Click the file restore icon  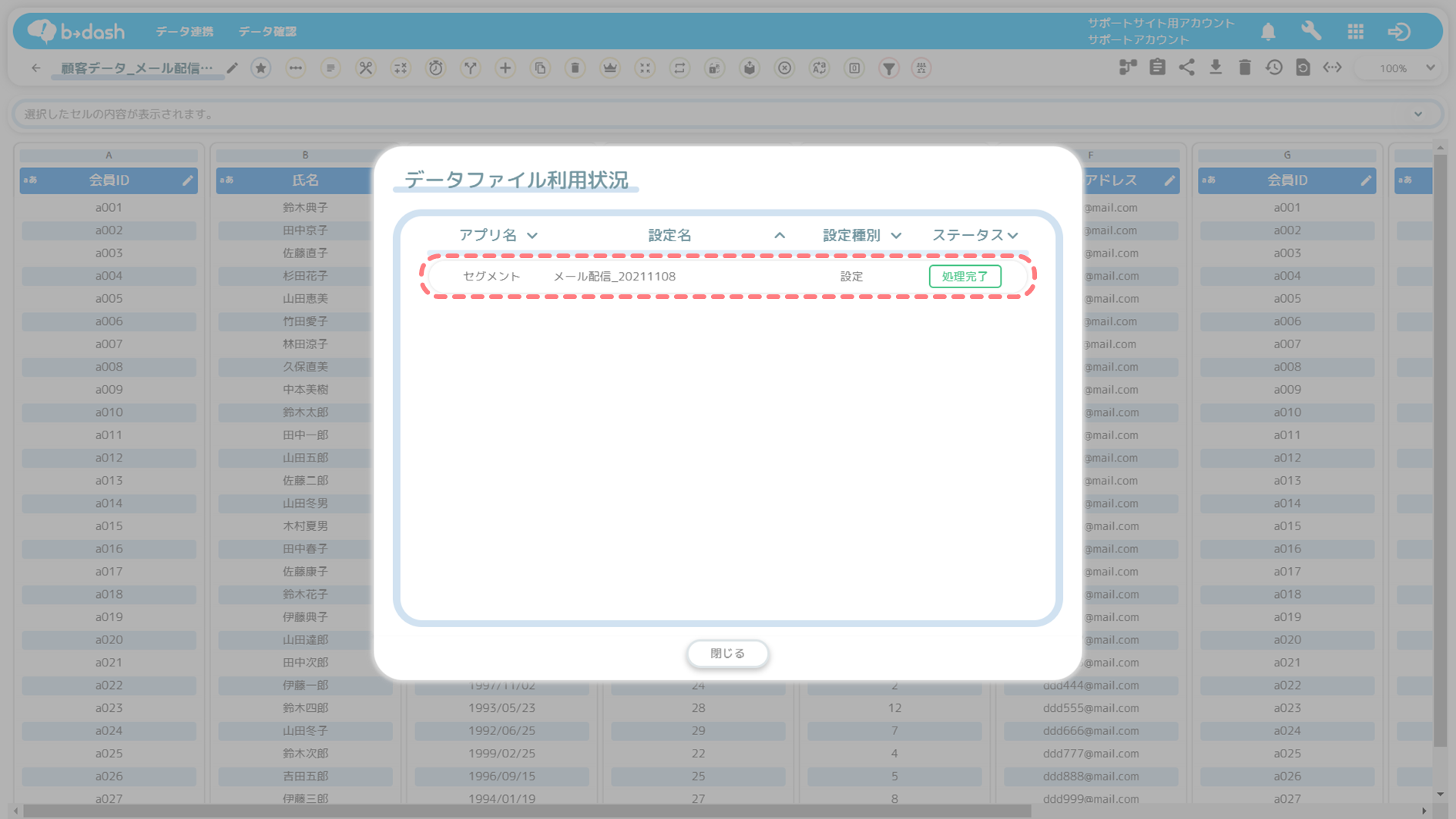click(x=1303, y=68)
